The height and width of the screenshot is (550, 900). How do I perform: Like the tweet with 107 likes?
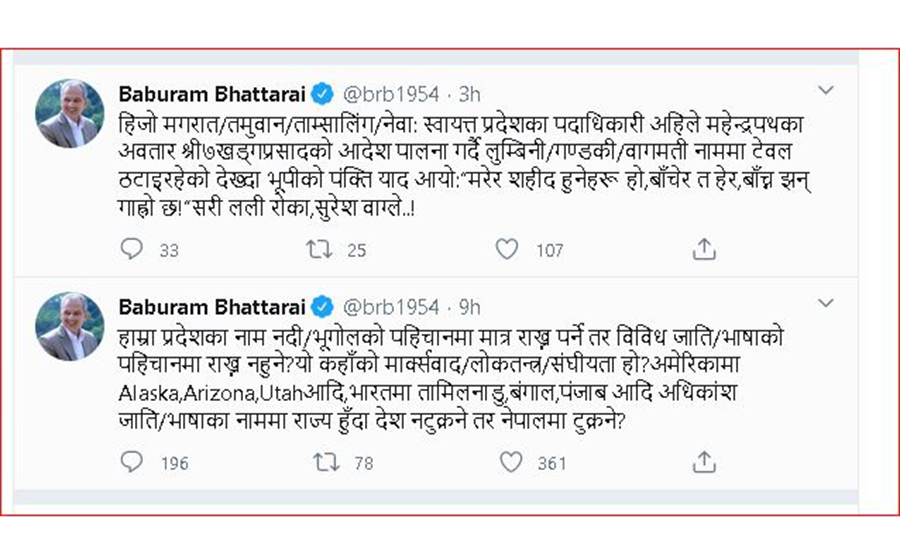[510, 249]
